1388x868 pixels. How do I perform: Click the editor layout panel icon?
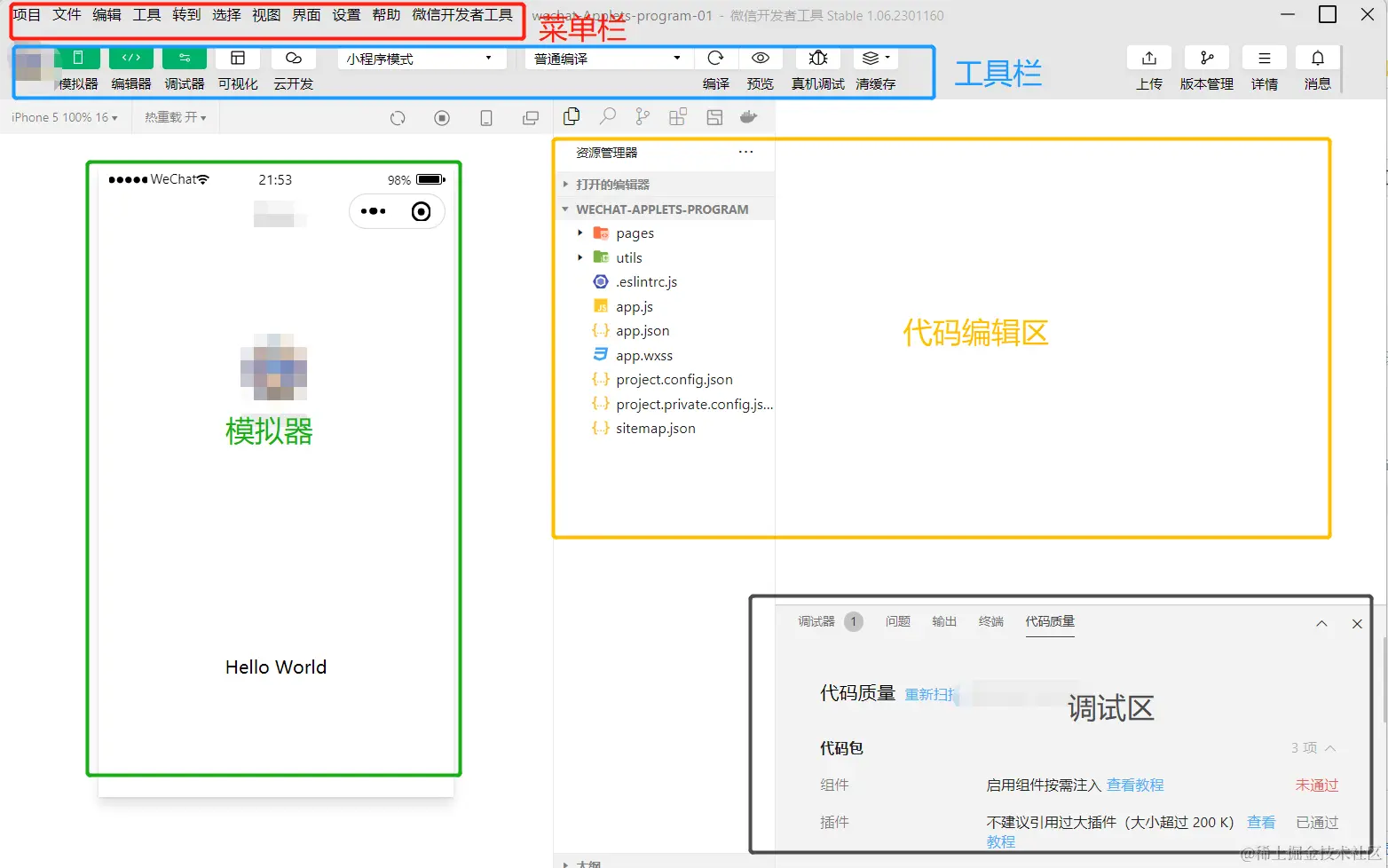(x=714, y=116)
